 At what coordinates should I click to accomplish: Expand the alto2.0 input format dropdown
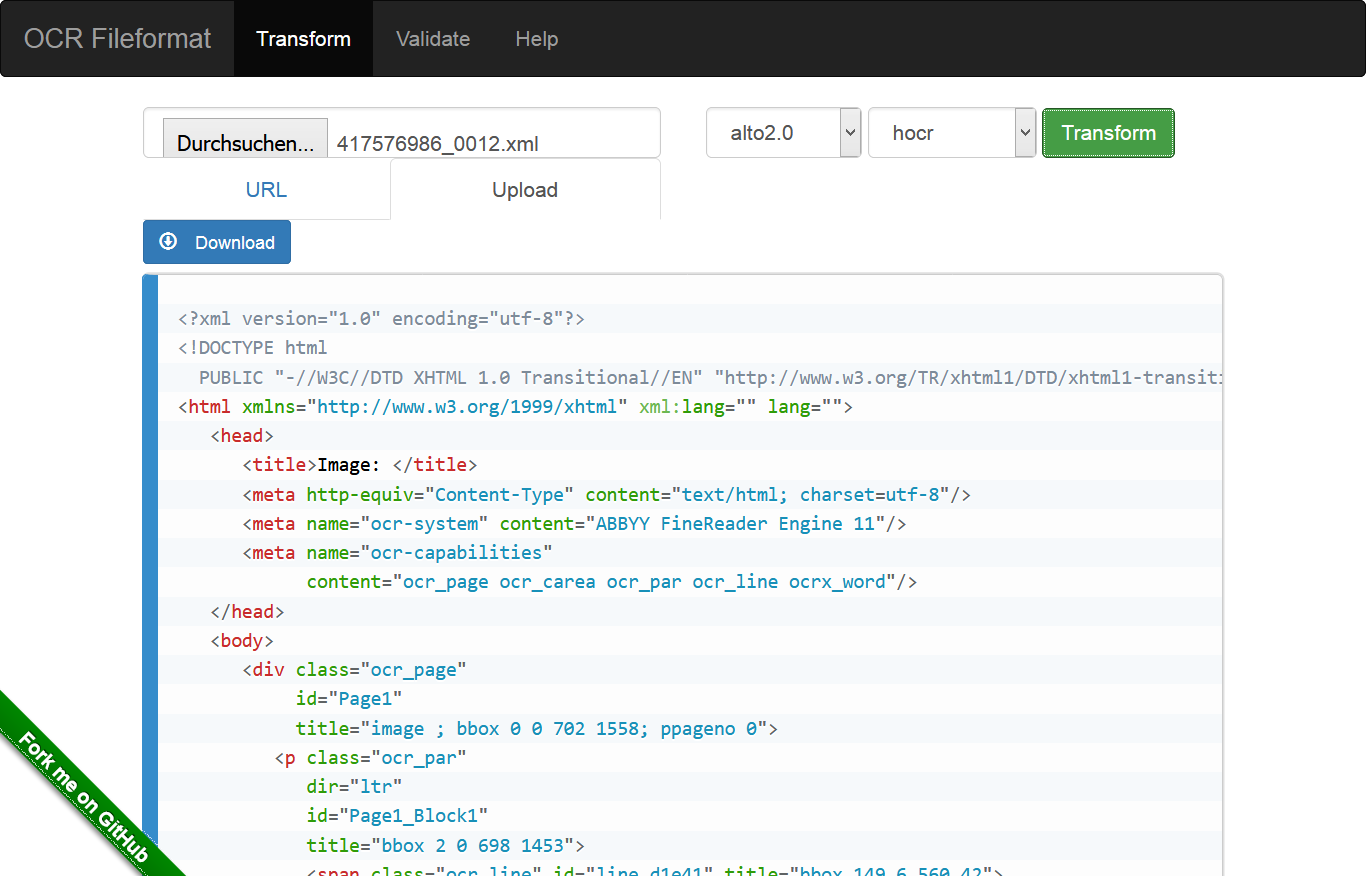(783, 133)
